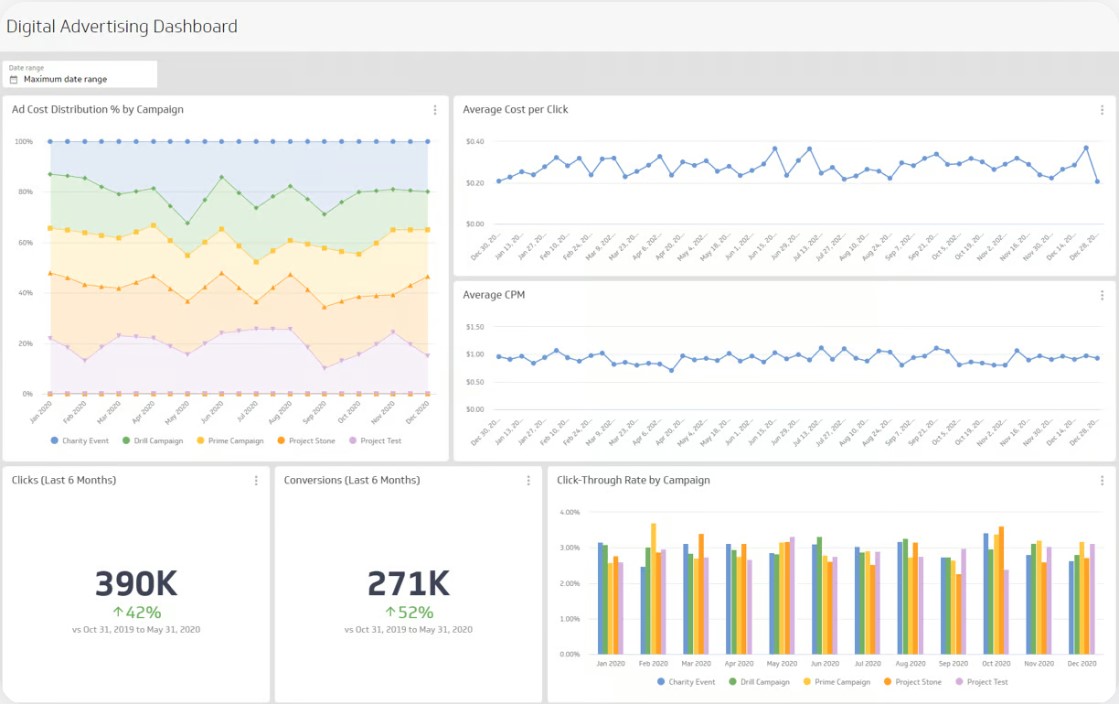Screen dimensions: 1119x704
Task: Open the Conversions widget options menu
Action: [528, 481]
